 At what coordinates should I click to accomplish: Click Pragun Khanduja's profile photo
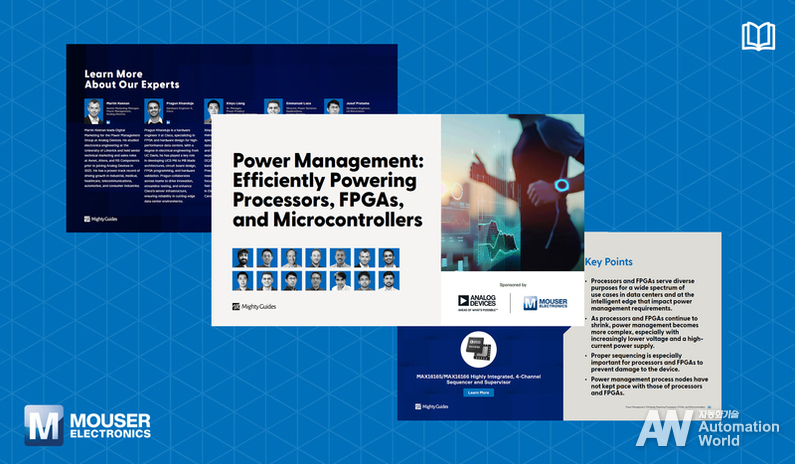[154, 109]
